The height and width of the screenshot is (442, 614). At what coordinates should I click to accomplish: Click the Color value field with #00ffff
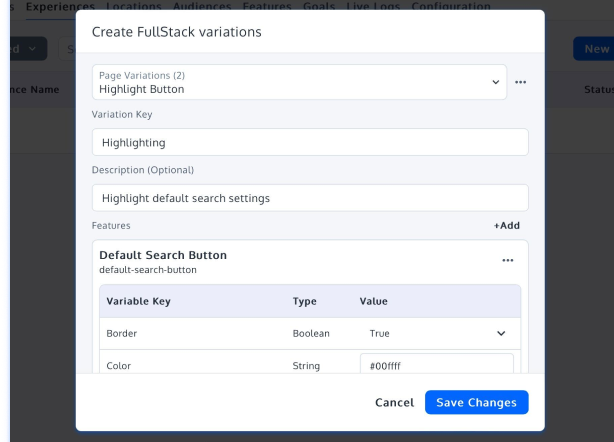[x=436, y=366]
